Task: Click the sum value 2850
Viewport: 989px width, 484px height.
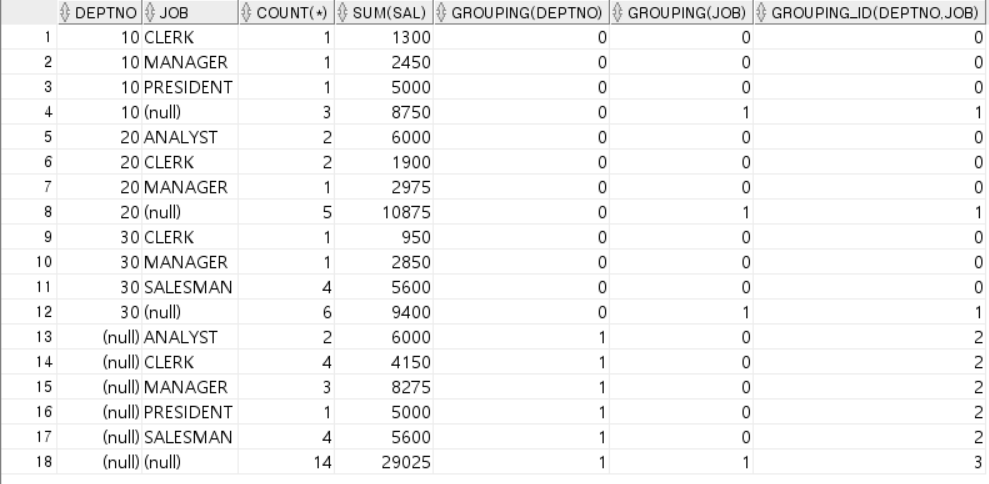Action: 411,263
